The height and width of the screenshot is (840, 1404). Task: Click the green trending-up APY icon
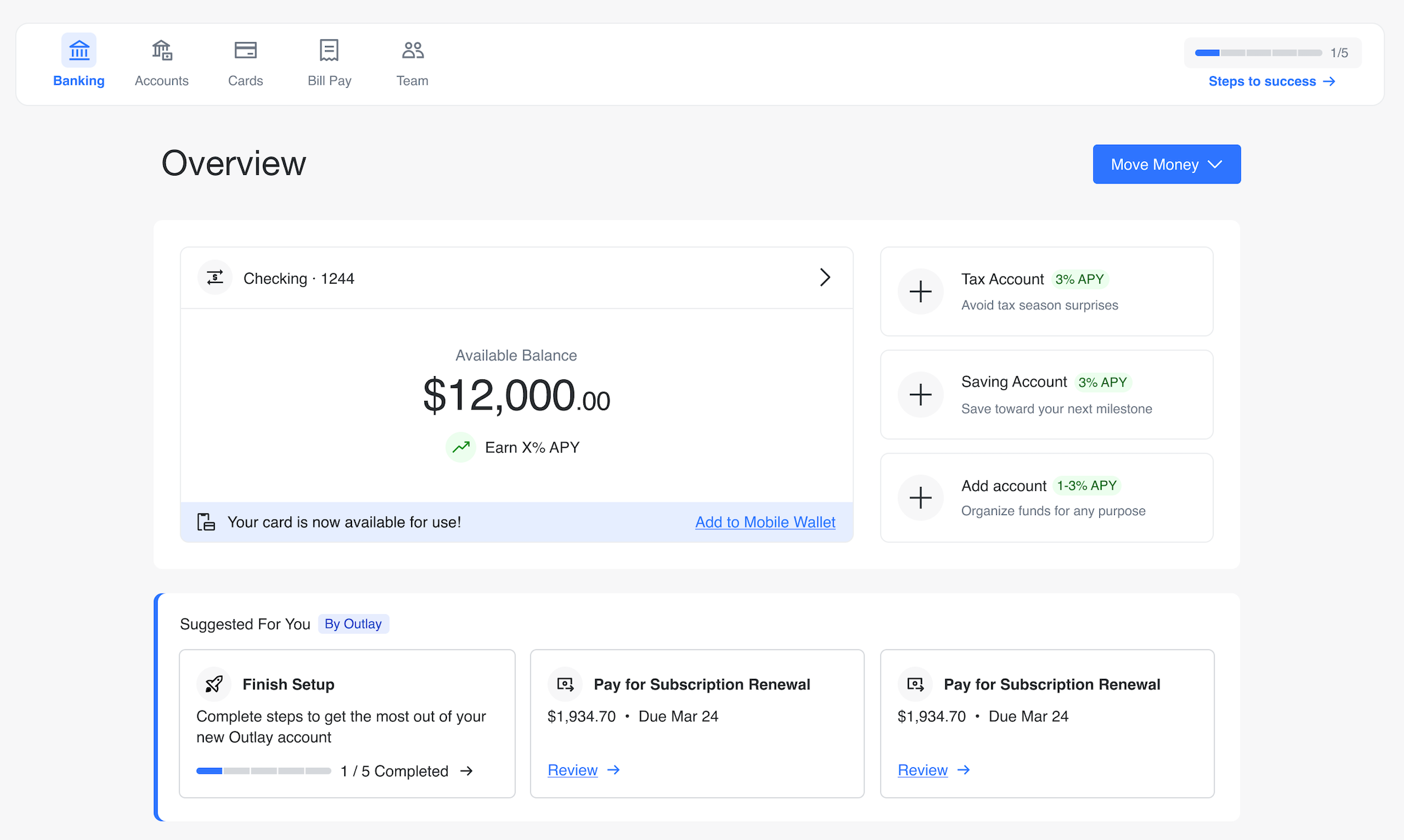coord(461,447)
